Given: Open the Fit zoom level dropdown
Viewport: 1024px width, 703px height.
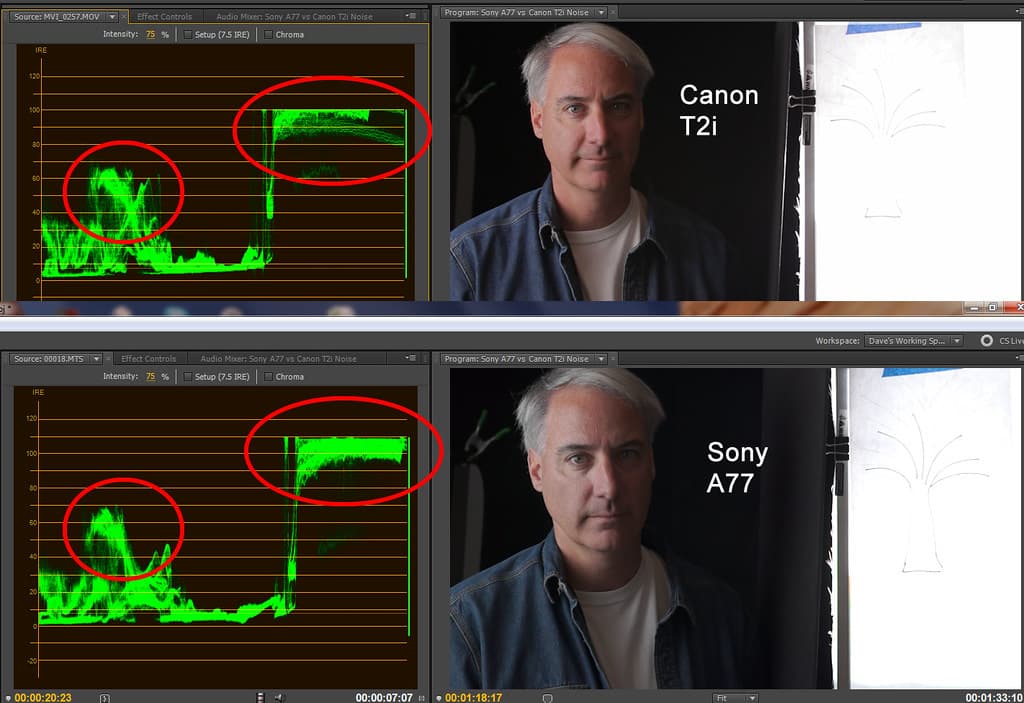Looking at the screenshot, I should [735, 698].
